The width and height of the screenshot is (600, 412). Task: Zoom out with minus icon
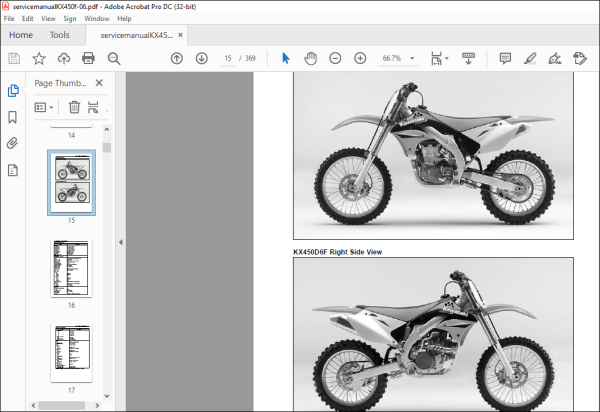coord(335,59)
